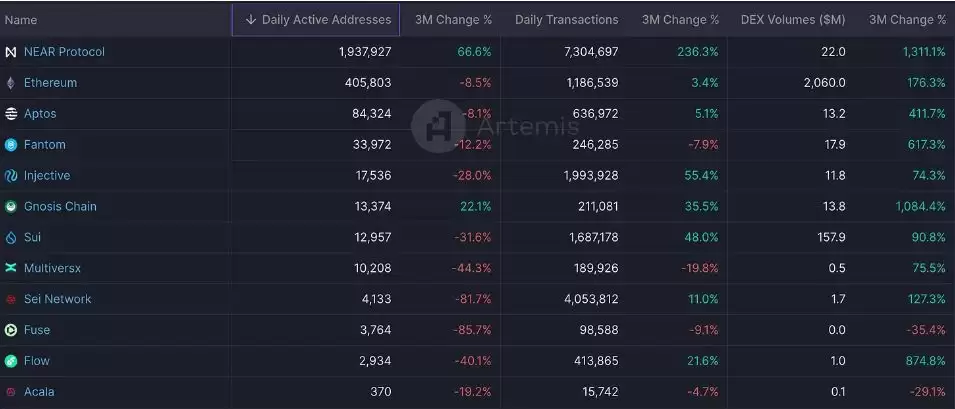Click the Name column header
The image size is (955, 409).
pyautogui.click(x=21, y=20)
